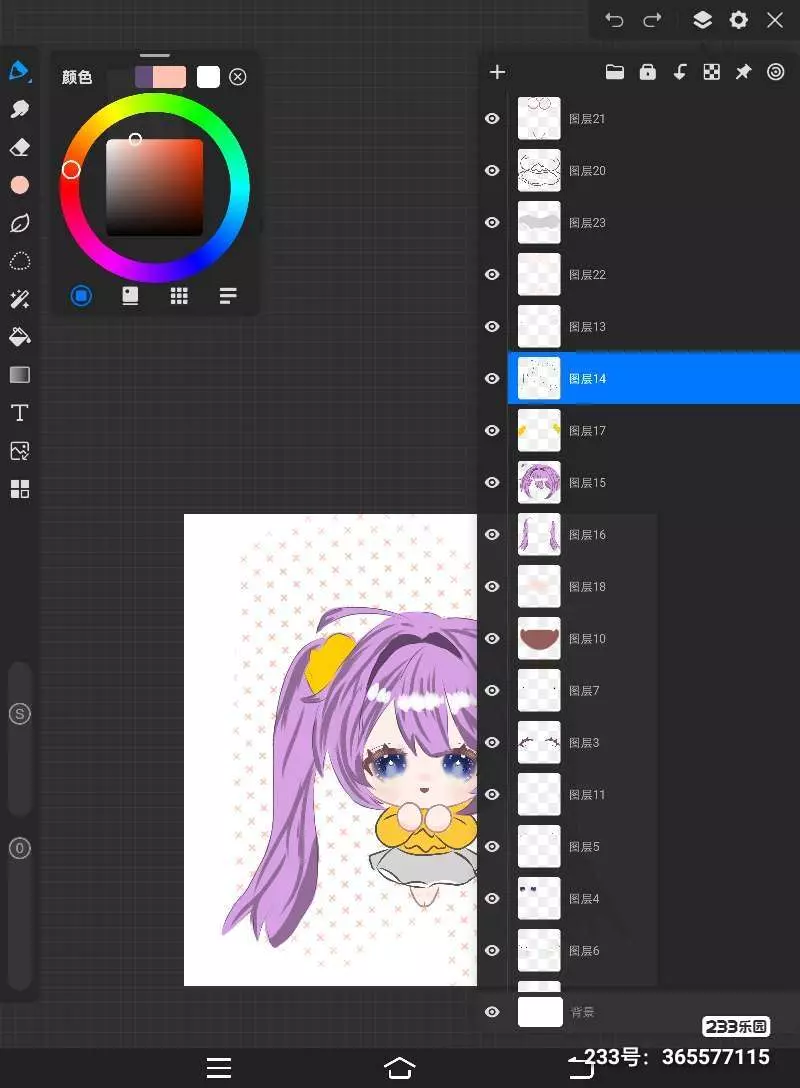Viewport: 800px width, 1088px height.
Task: Open the insert image tool
Action: pos(19,451)
